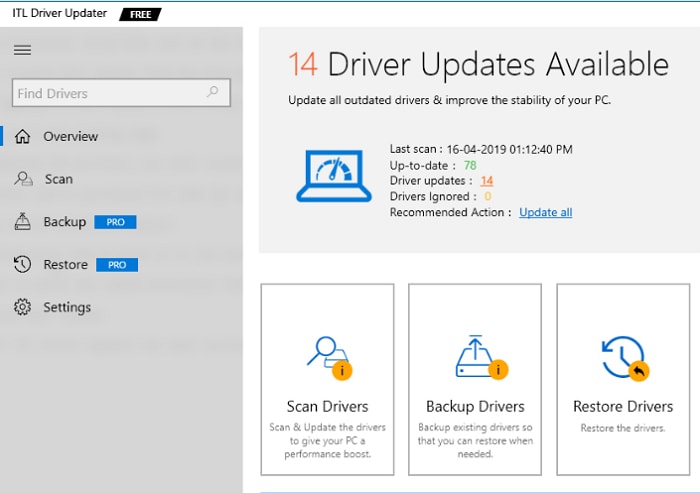The image size is (700, 493).
Task: Open the Backup Drivers card
Action: click(x=475, y=379)
